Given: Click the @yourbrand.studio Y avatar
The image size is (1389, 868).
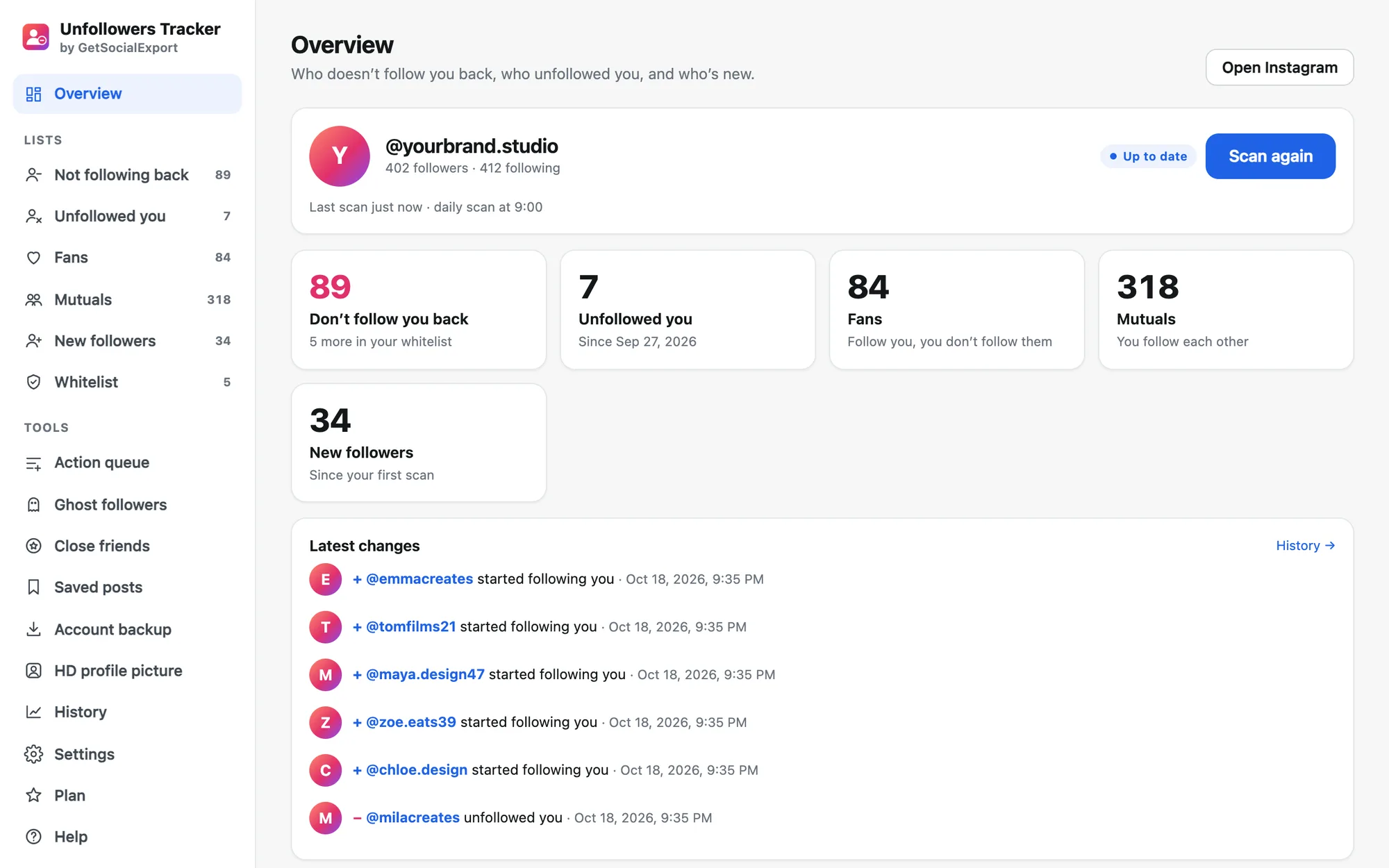Looking at the screenshot, I should click(x=340, y=156).
